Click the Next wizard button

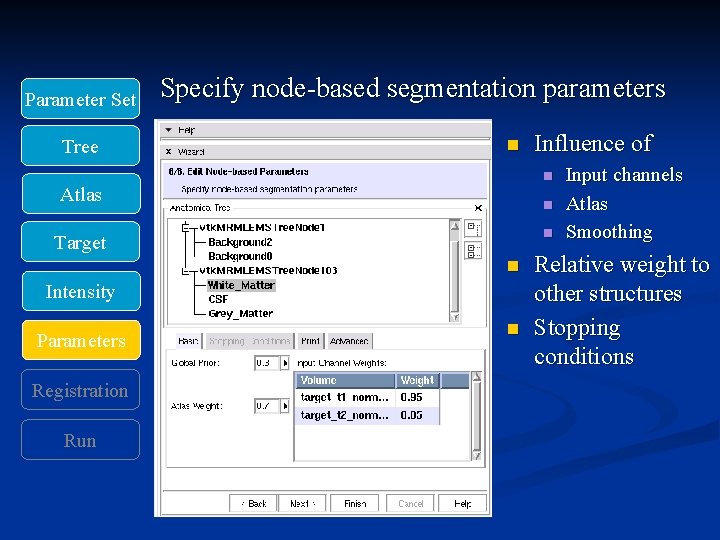coord(303,504)
